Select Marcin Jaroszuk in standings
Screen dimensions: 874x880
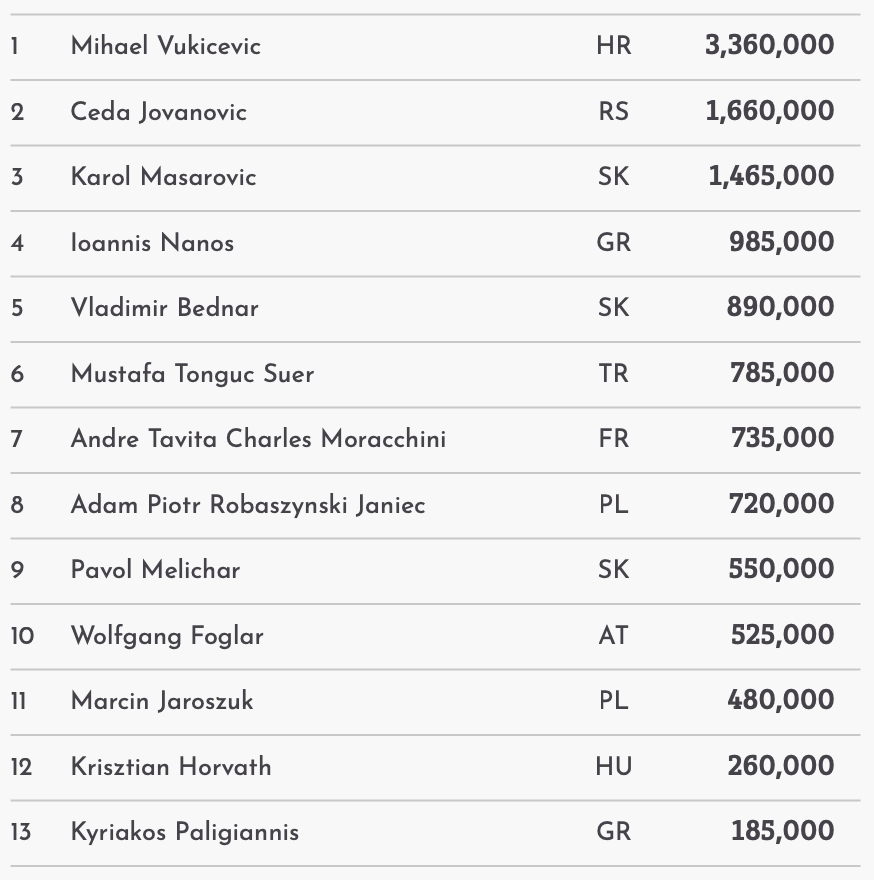click(162, 701)
